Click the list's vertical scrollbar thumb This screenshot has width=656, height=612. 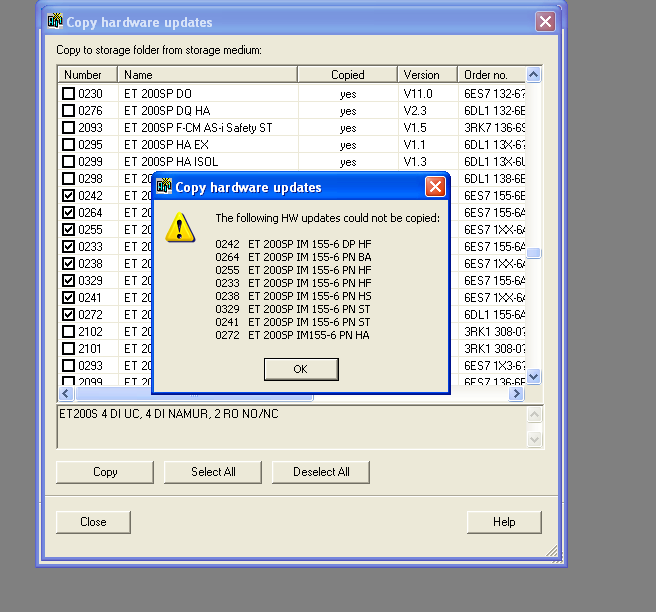533,253
